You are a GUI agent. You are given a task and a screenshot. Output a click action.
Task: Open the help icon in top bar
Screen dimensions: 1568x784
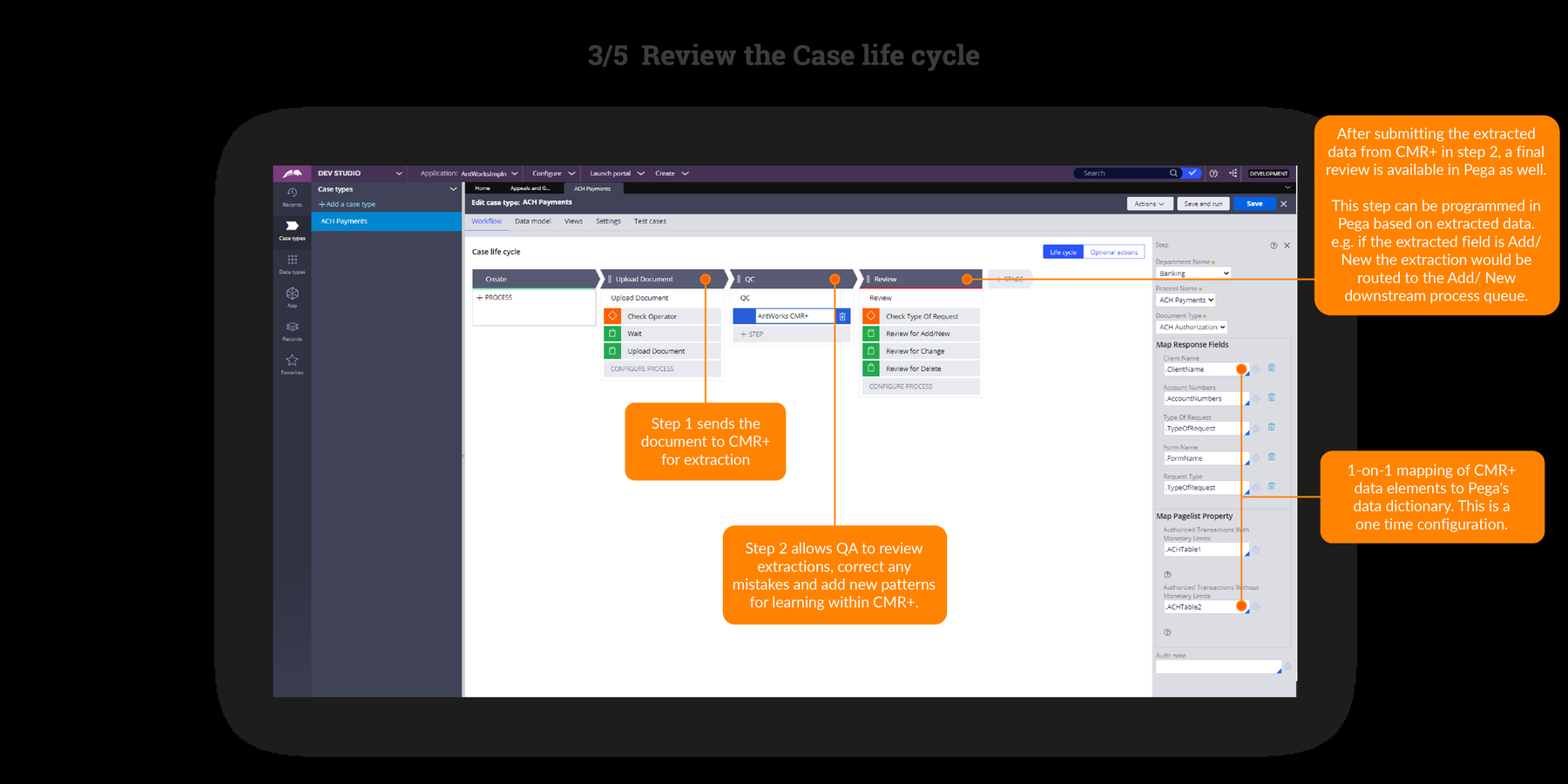1213,173
